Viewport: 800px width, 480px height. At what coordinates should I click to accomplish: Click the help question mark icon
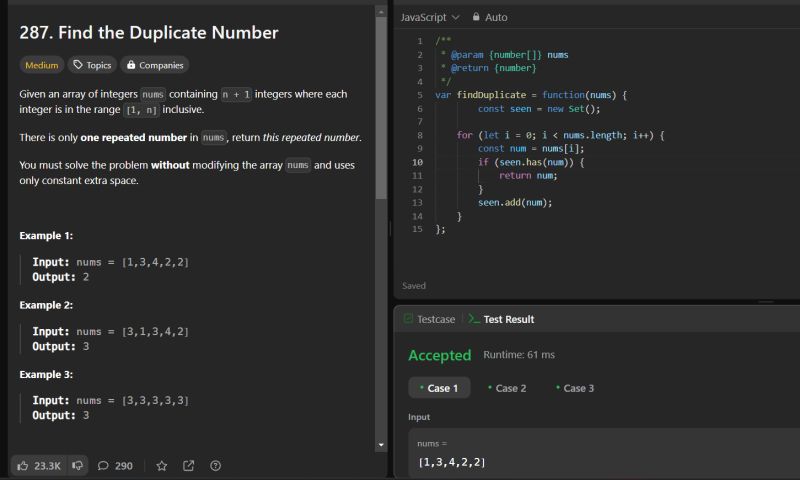tap(215, 465)
